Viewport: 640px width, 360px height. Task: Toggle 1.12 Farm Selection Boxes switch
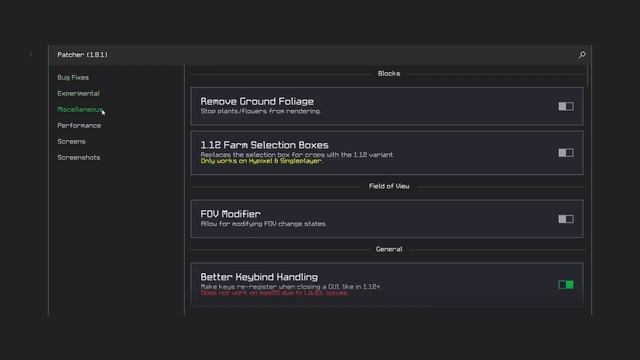point(566,153)
